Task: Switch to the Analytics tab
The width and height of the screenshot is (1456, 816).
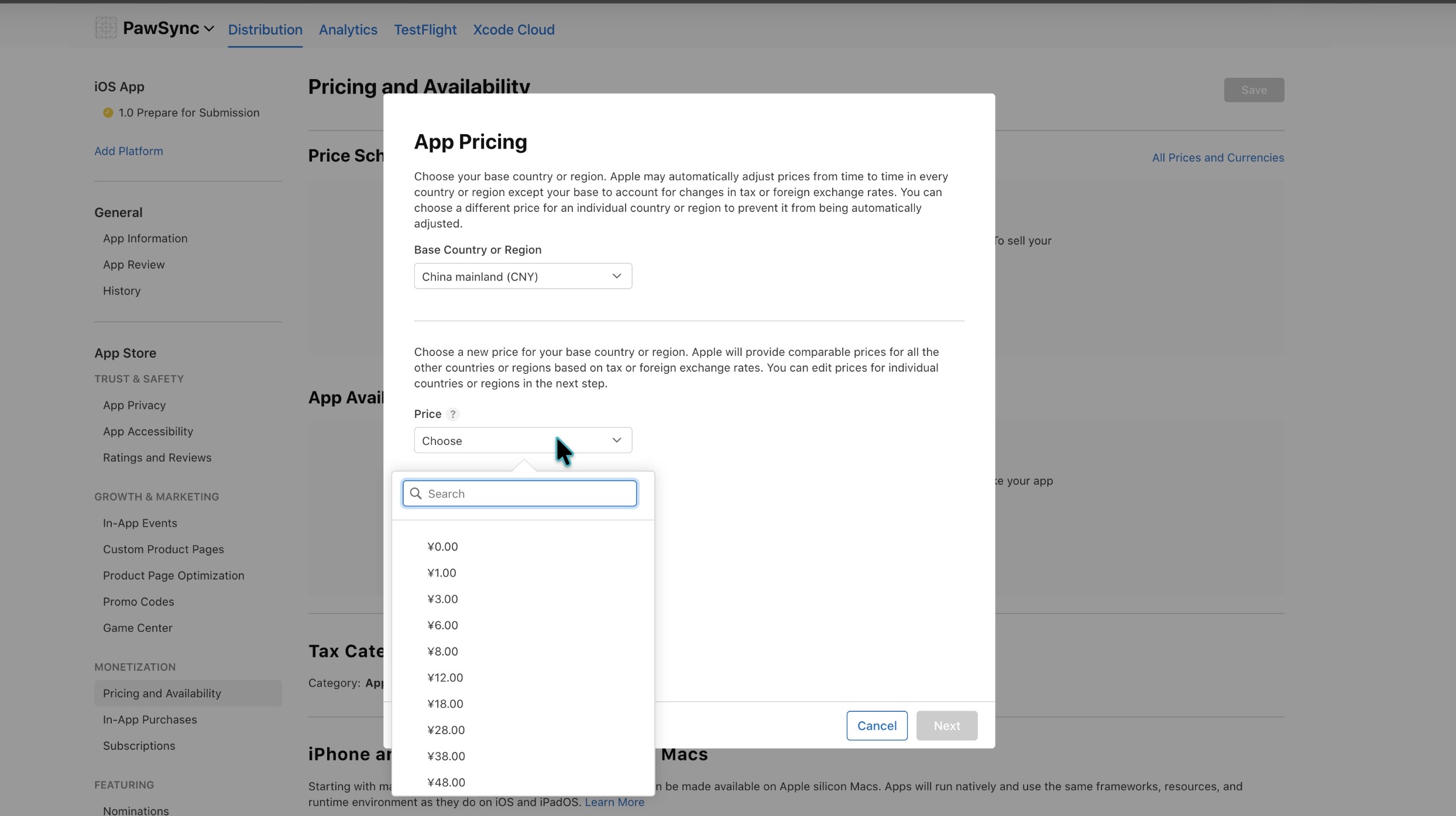Action: pyautogui.click(x=348, y=29)
